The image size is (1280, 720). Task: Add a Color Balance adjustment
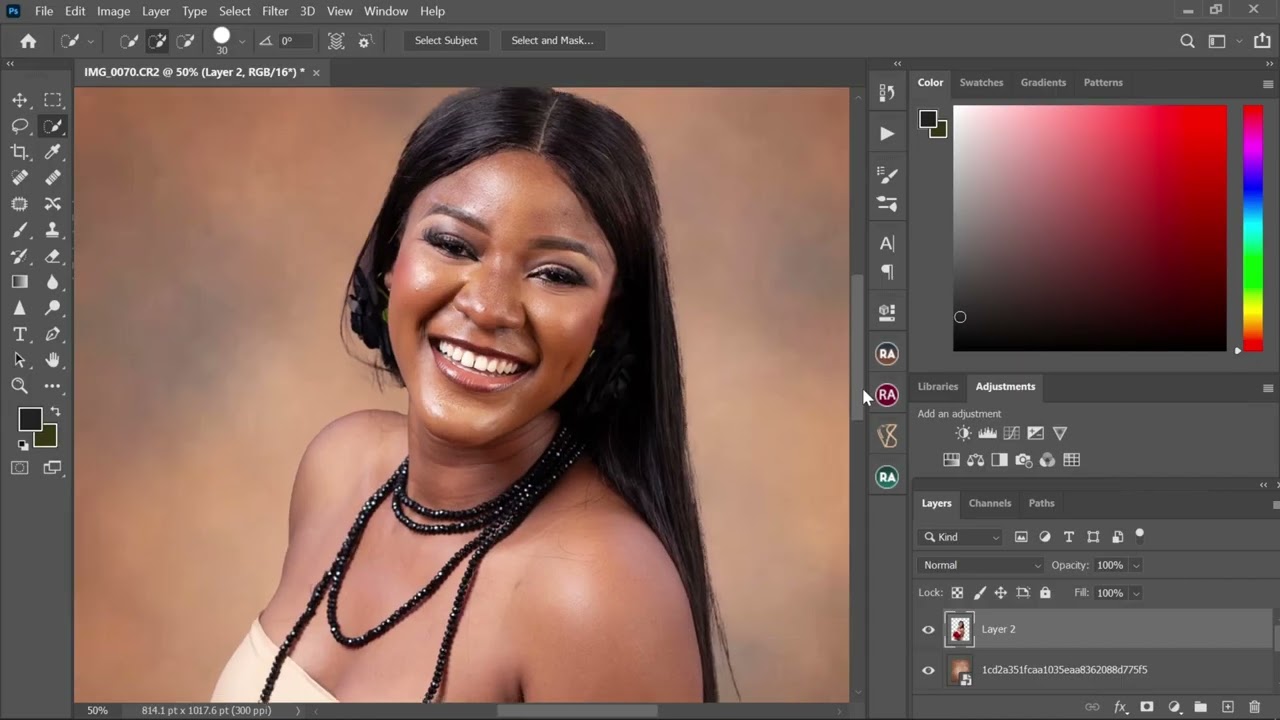pyautogui.click(x=975, y=460)
